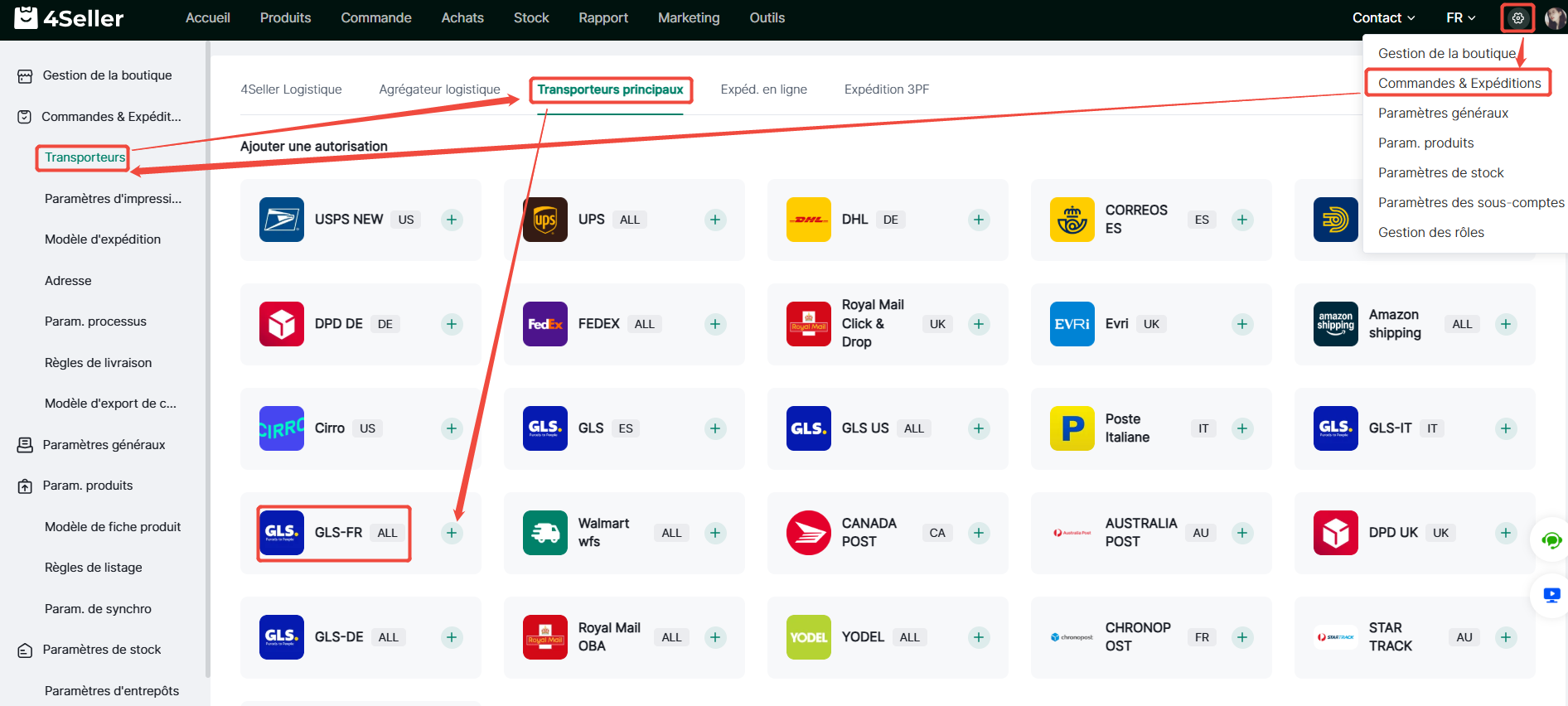Screen dimensions: 1568x706
Task: Click plus icon for DPD DE
Action: (x=452, y=324)
